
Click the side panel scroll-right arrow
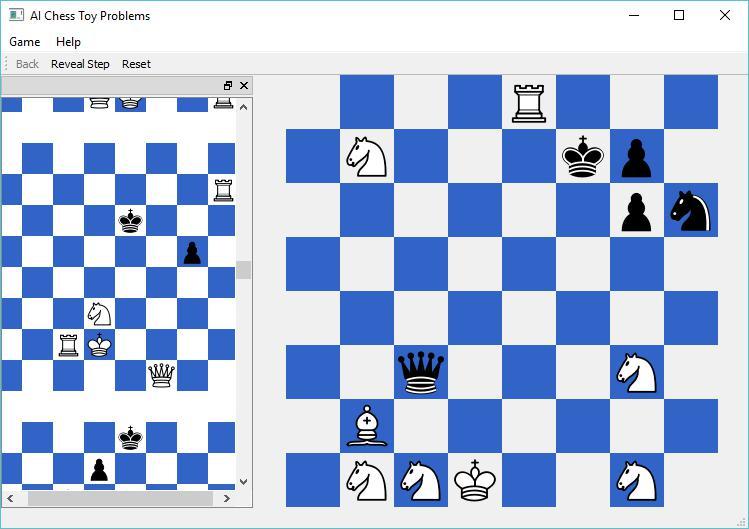[x=227, y=498]
